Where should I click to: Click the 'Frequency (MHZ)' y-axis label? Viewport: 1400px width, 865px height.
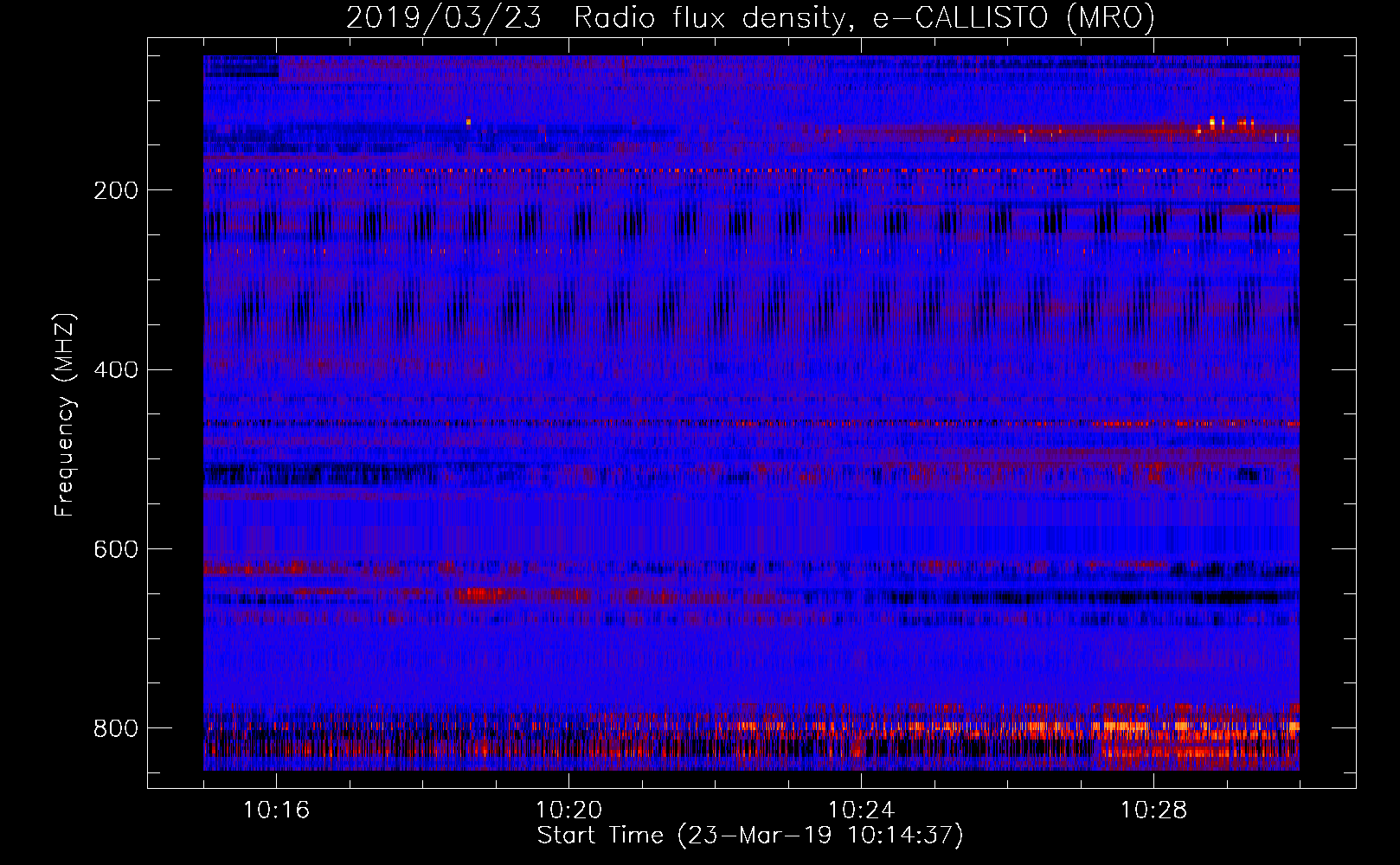tap(65, 414)
